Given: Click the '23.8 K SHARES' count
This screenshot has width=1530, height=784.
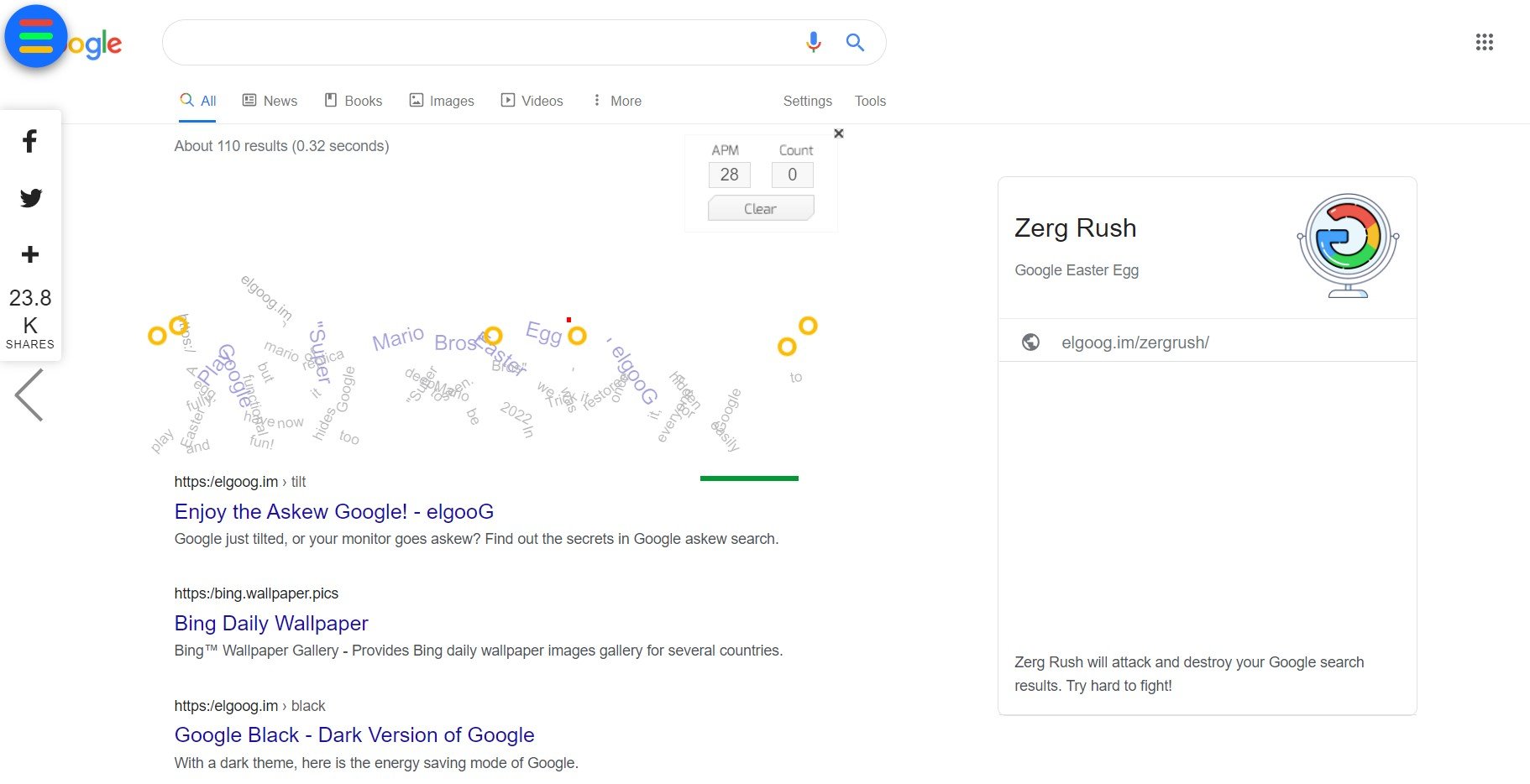Looking at the screenshot, I should [30, 318].
